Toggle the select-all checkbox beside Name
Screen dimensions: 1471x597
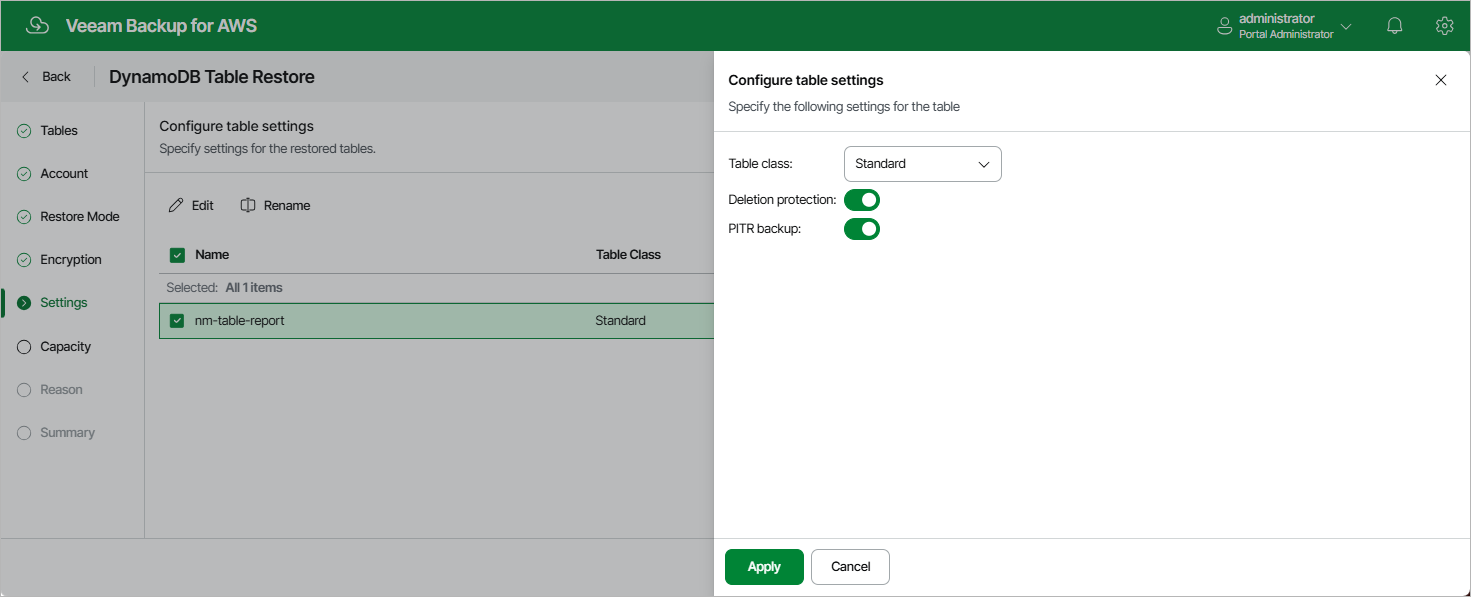coord(177,255)
